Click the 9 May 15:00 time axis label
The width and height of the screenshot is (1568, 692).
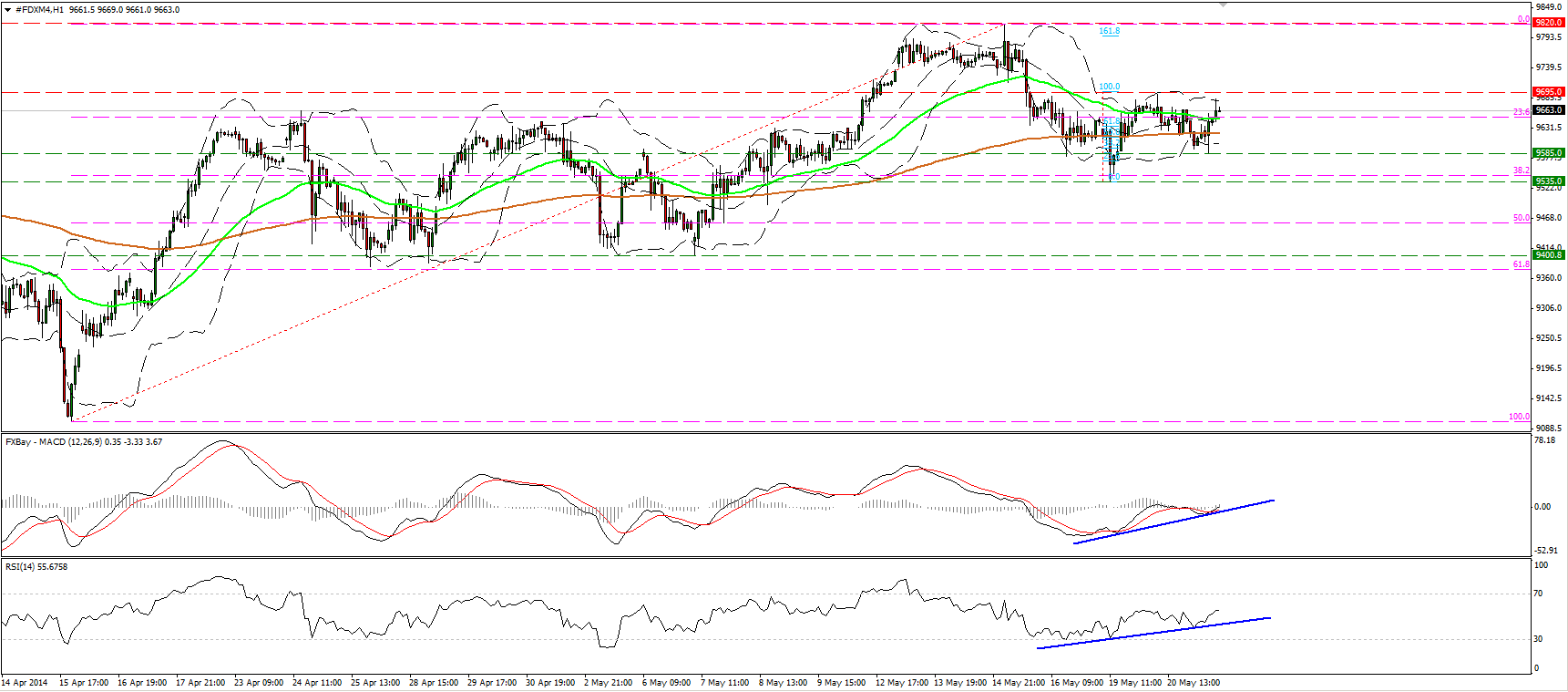tap(841, 682)
